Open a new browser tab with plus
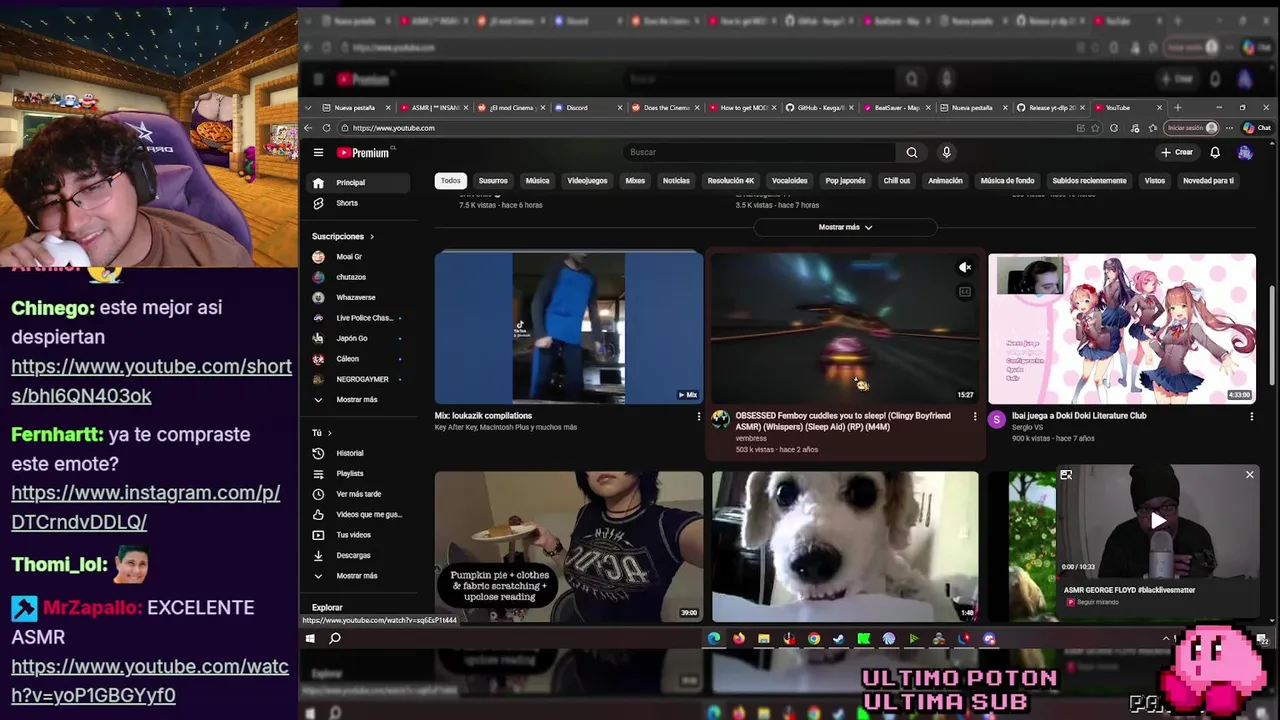Screen dimensions: 1280x720 tap(1177, 107)
